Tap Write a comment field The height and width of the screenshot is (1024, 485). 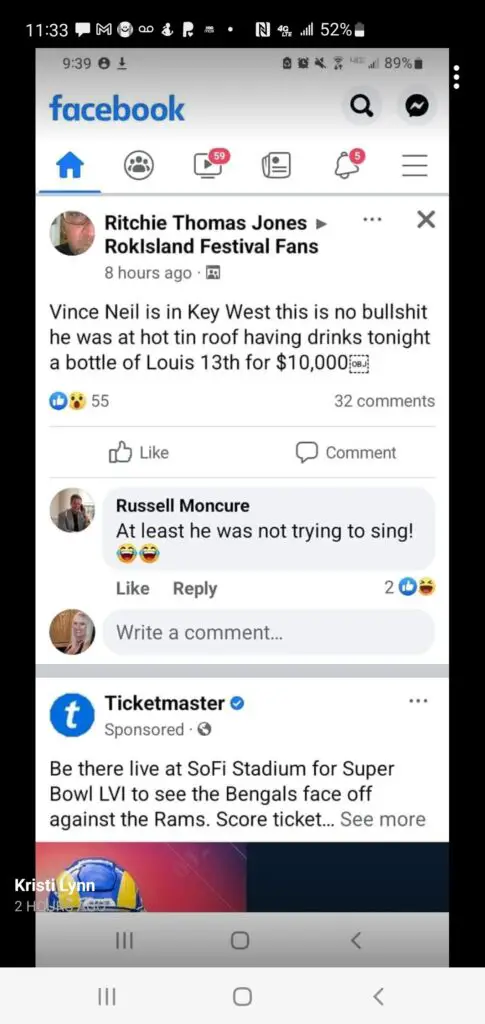[268, 632]
